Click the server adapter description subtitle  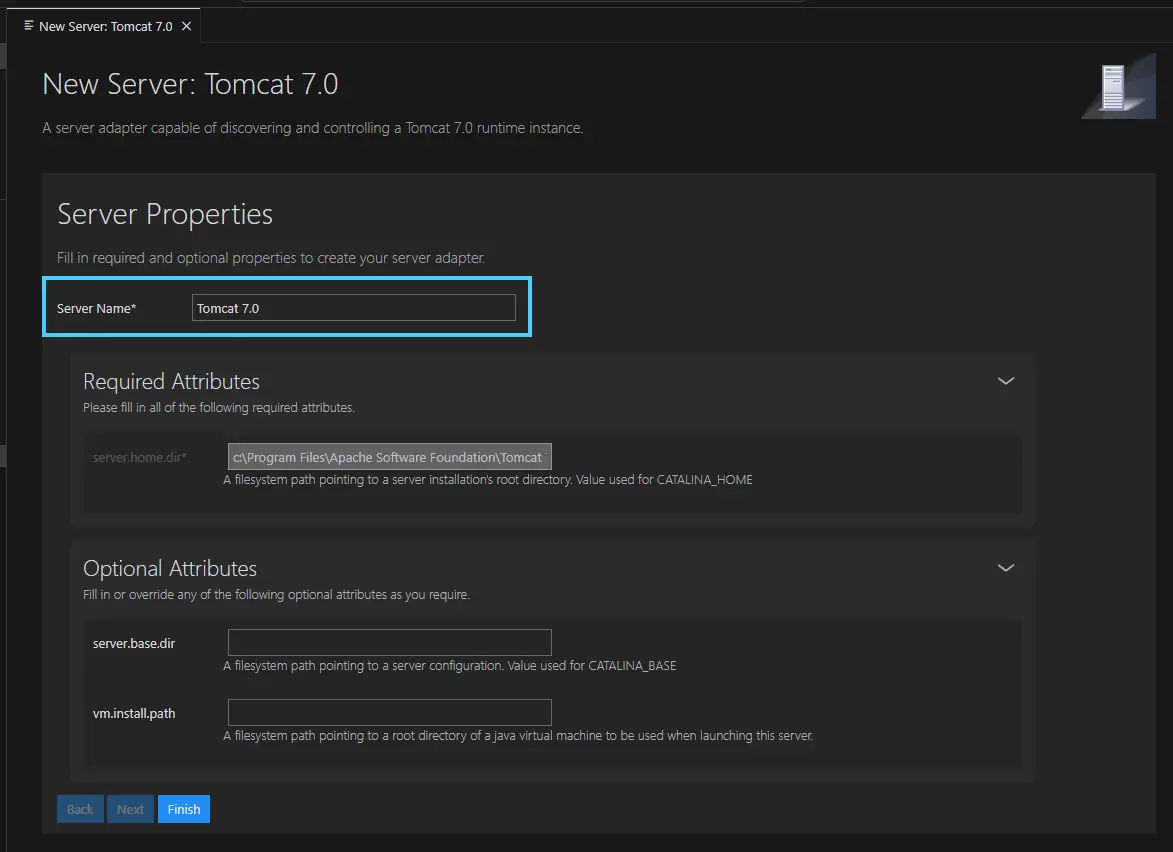coord(313,128)
